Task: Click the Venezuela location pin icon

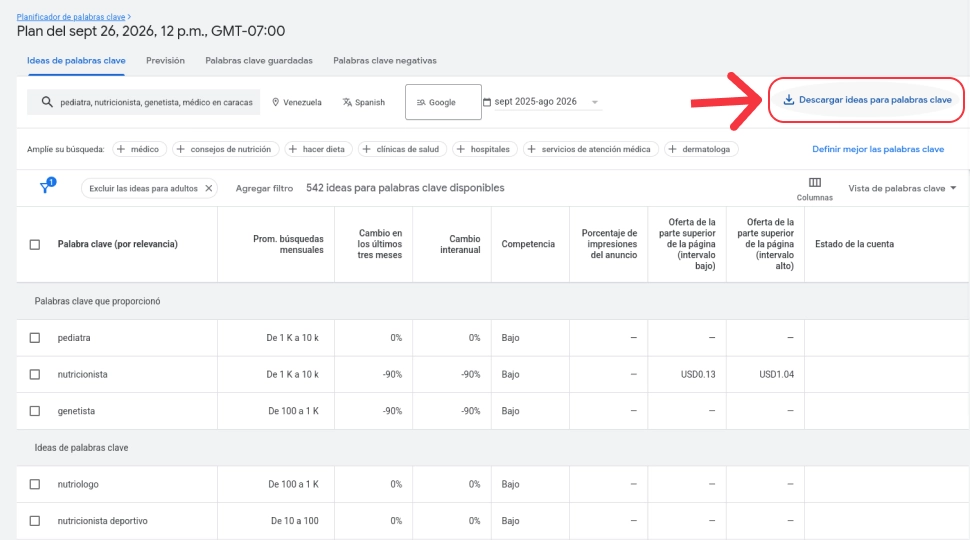Action: (276, 102)
